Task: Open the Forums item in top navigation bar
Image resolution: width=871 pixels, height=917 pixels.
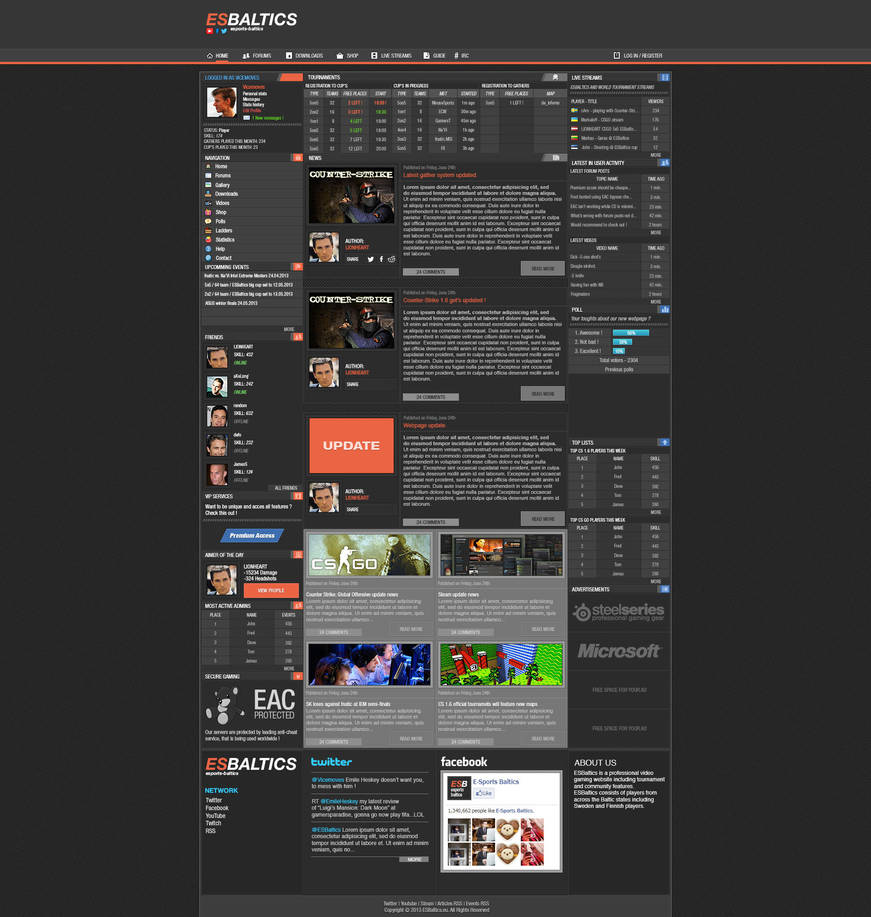Action: tap(257, 56)
